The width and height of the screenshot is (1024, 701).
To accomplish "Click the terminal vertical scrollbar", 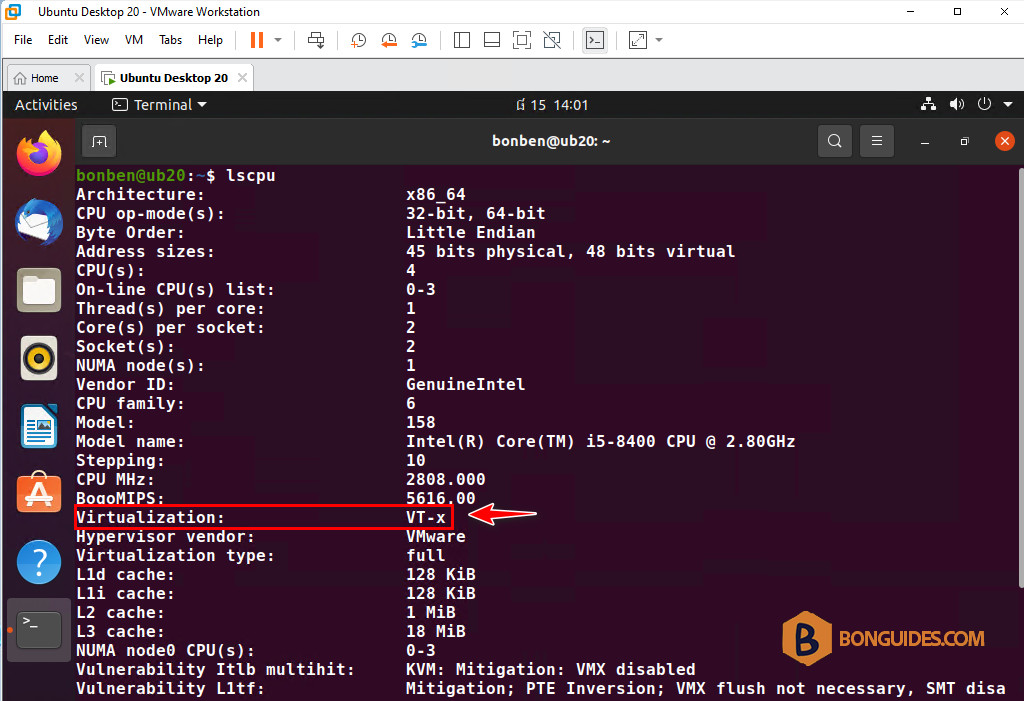I will click(x=1021, y=378).
